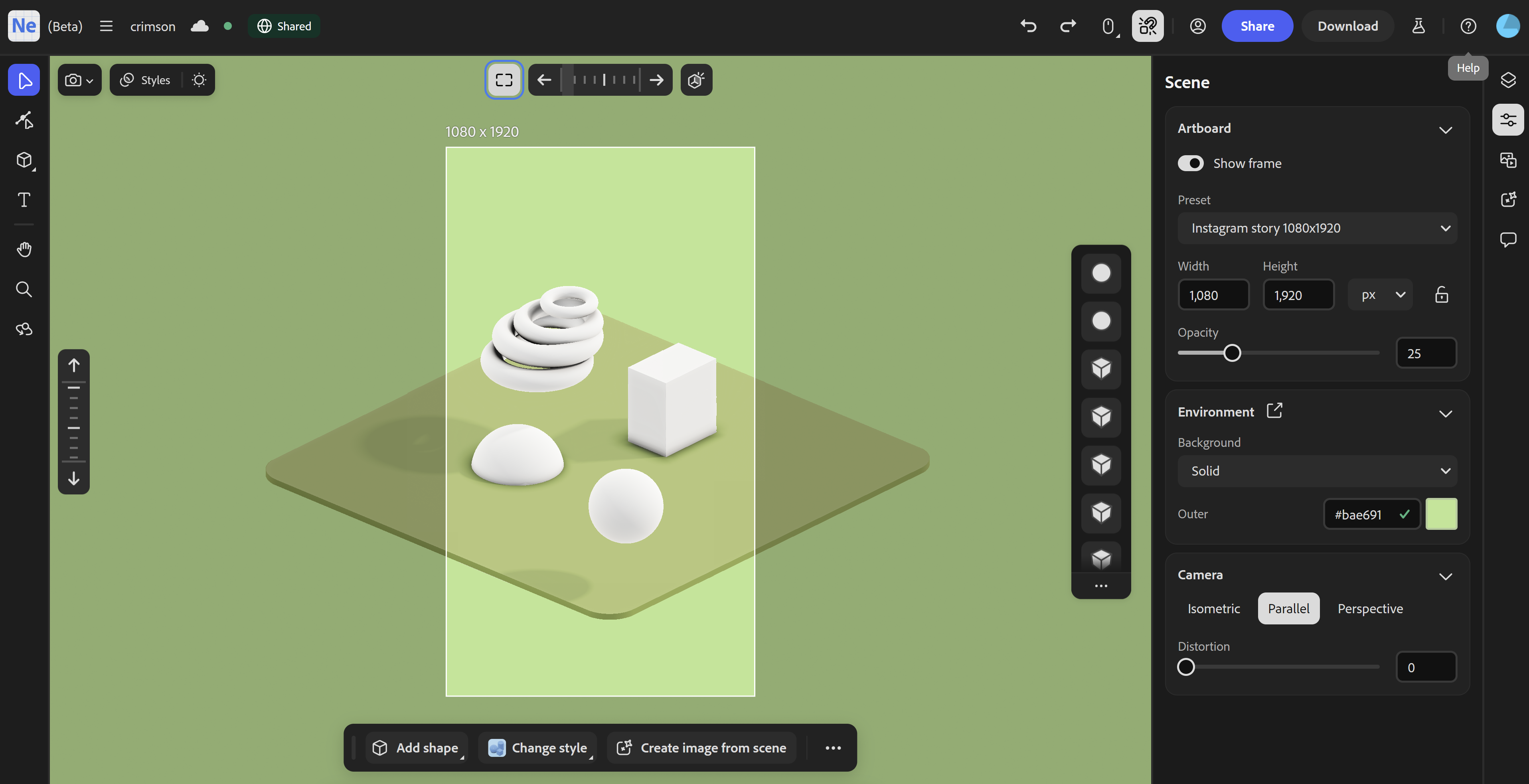Click the Opacity slider handle
This screenshot has height=784, width=1529.
[1232, 353]
